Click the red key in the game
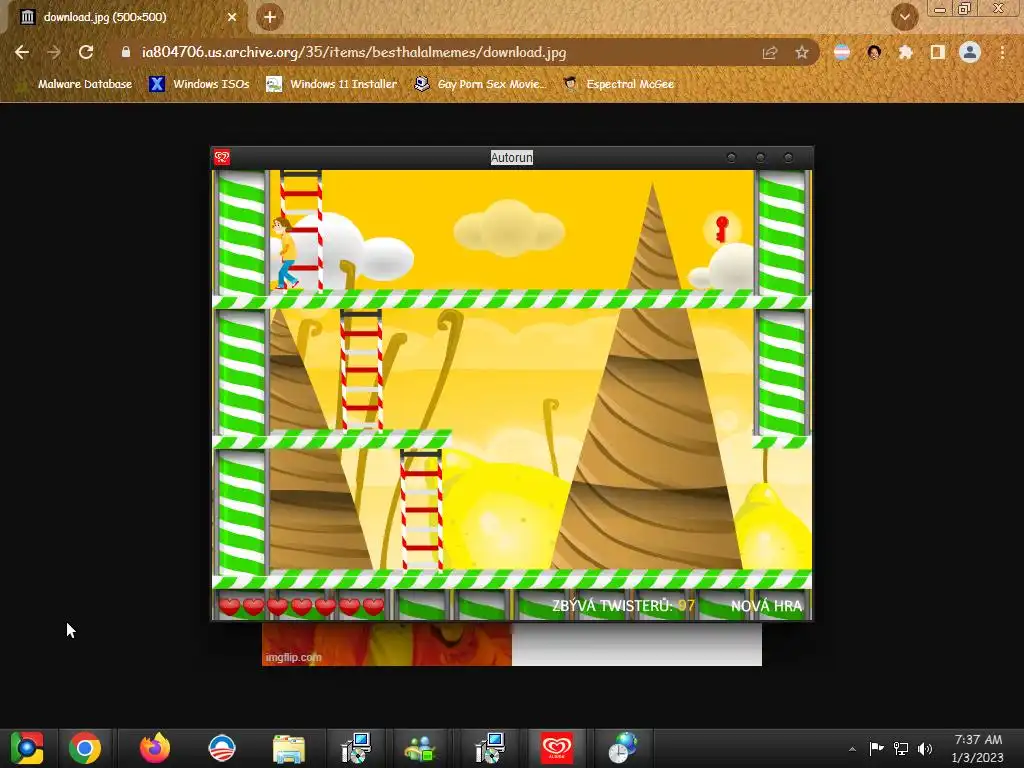This screenshot has height=768, width=1024. coord(721,229)
